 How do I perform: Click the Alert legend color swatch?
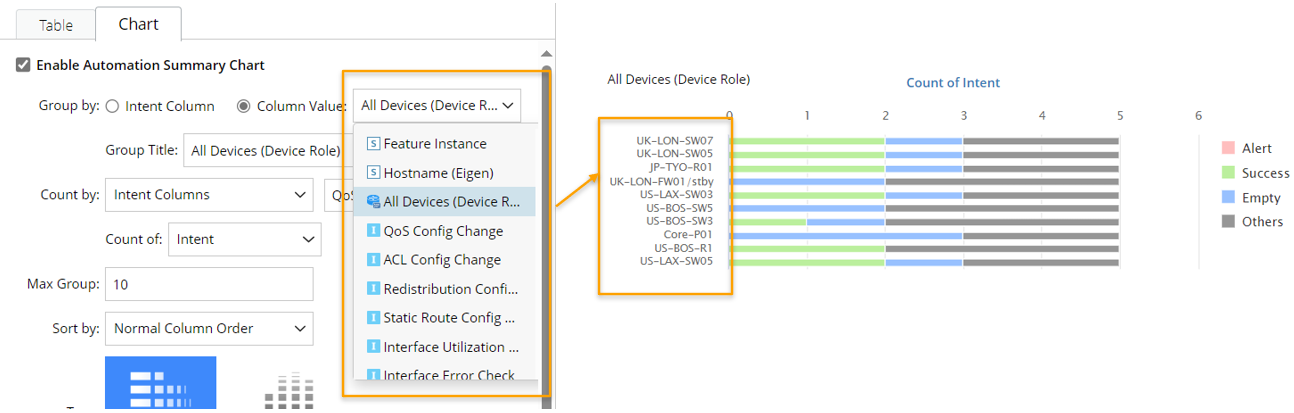coord(1228,148)
